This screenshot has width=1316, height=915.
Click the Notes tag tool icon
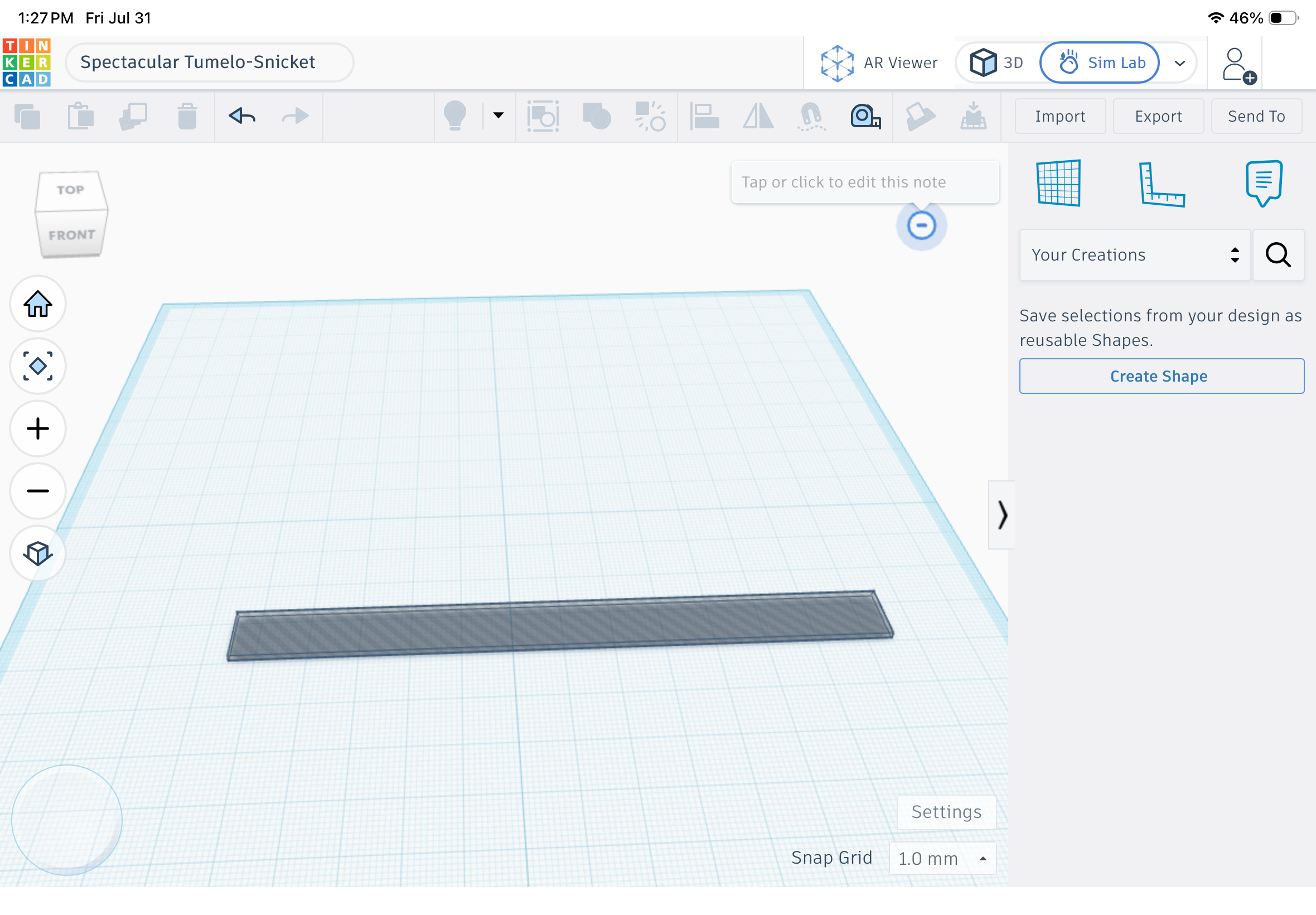coord(920,117)
